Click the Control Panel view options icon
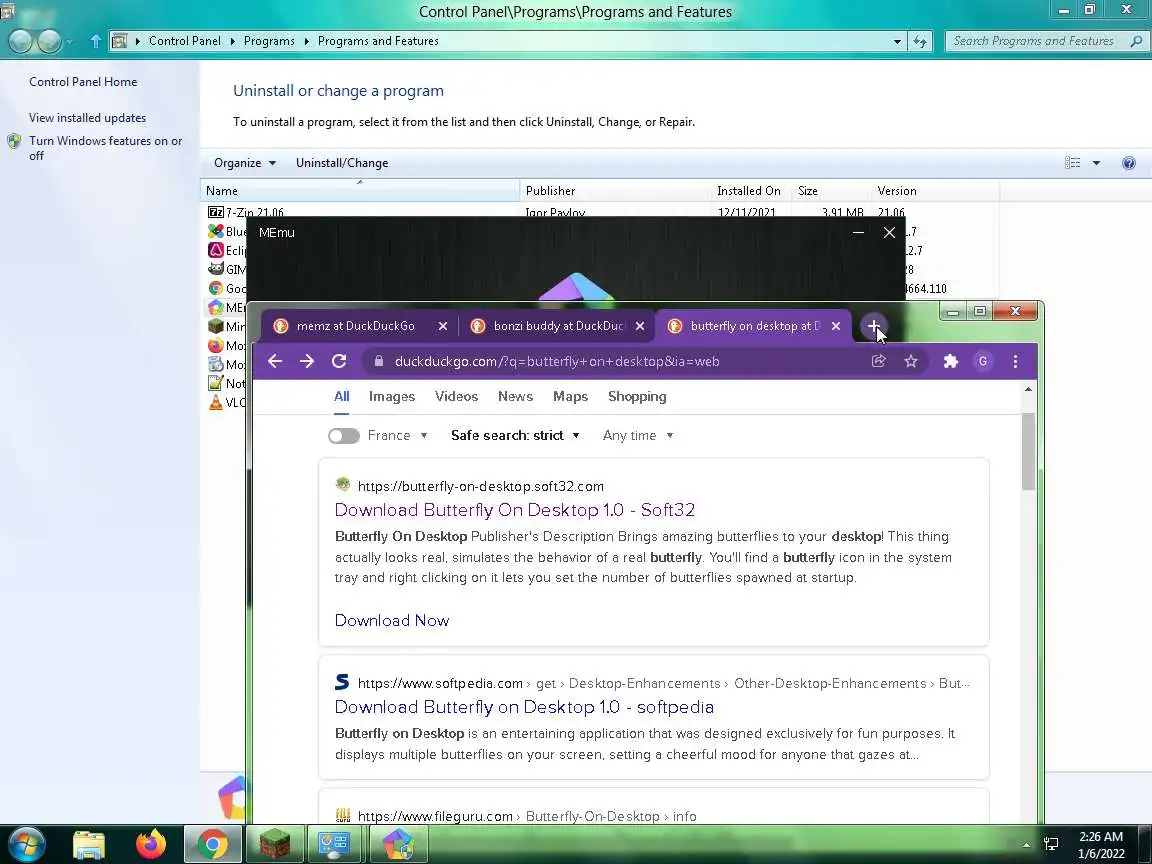 coord(1073,163)
